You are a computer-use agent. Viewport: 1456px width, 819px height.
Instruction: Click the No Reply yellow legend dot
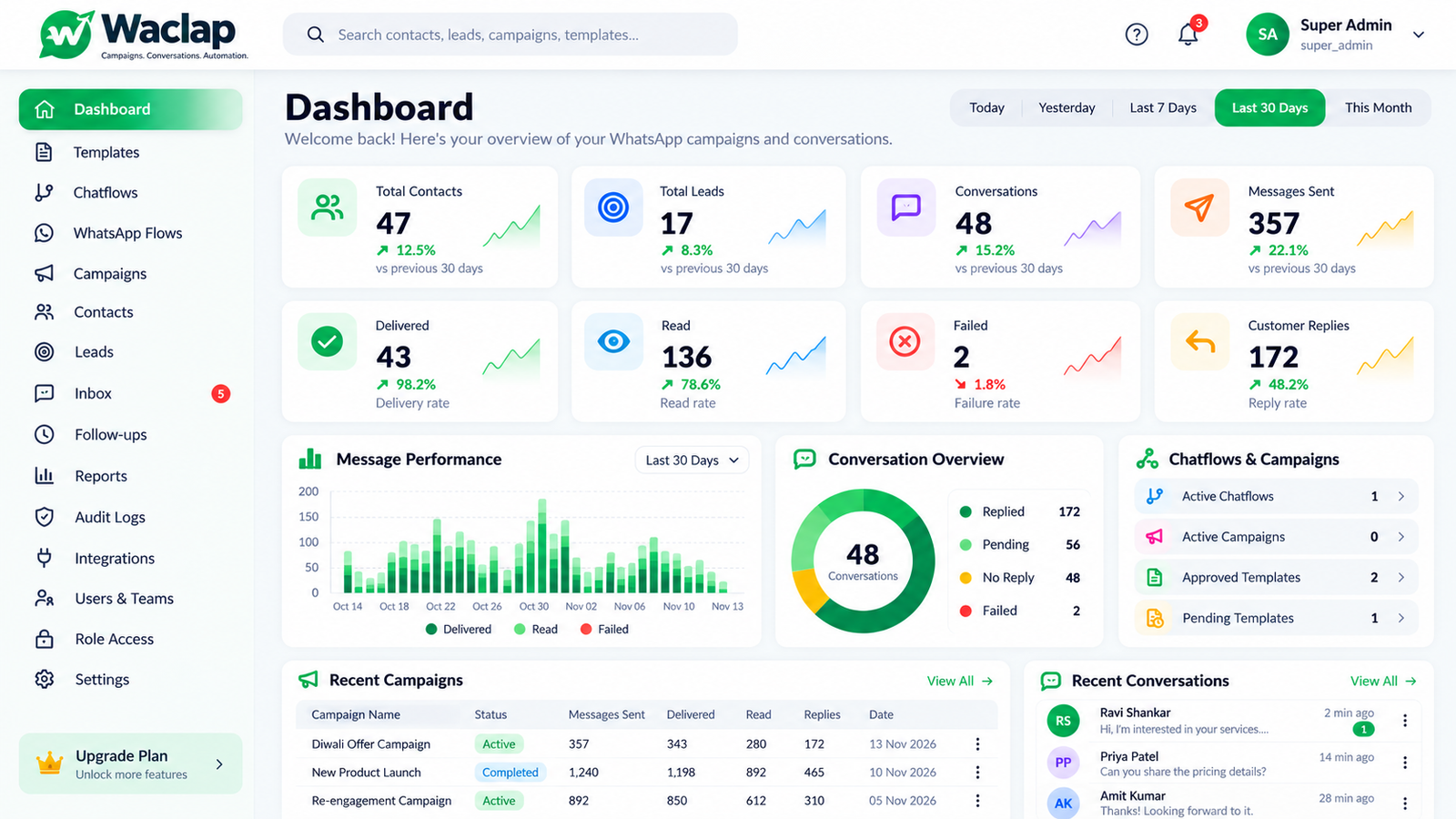(x=966, y=578)
